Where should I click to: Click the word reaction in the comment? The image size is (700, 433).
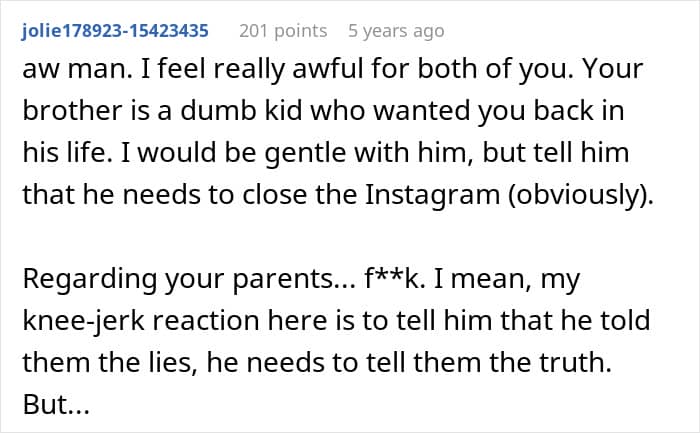(206, 321)
